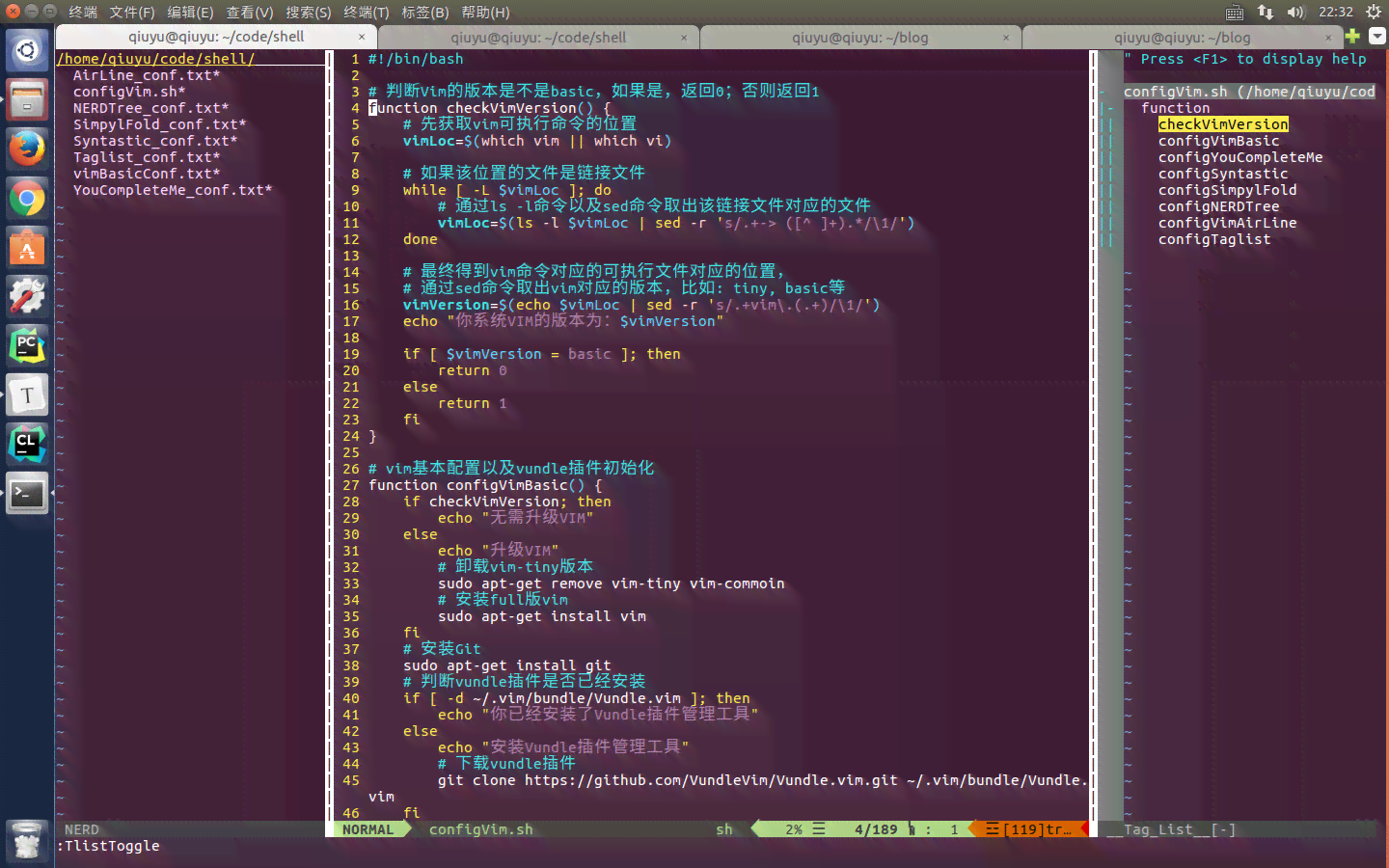Click the NERD status bar label
This screenshot has height=868, width=1389.
coord(82,829)
